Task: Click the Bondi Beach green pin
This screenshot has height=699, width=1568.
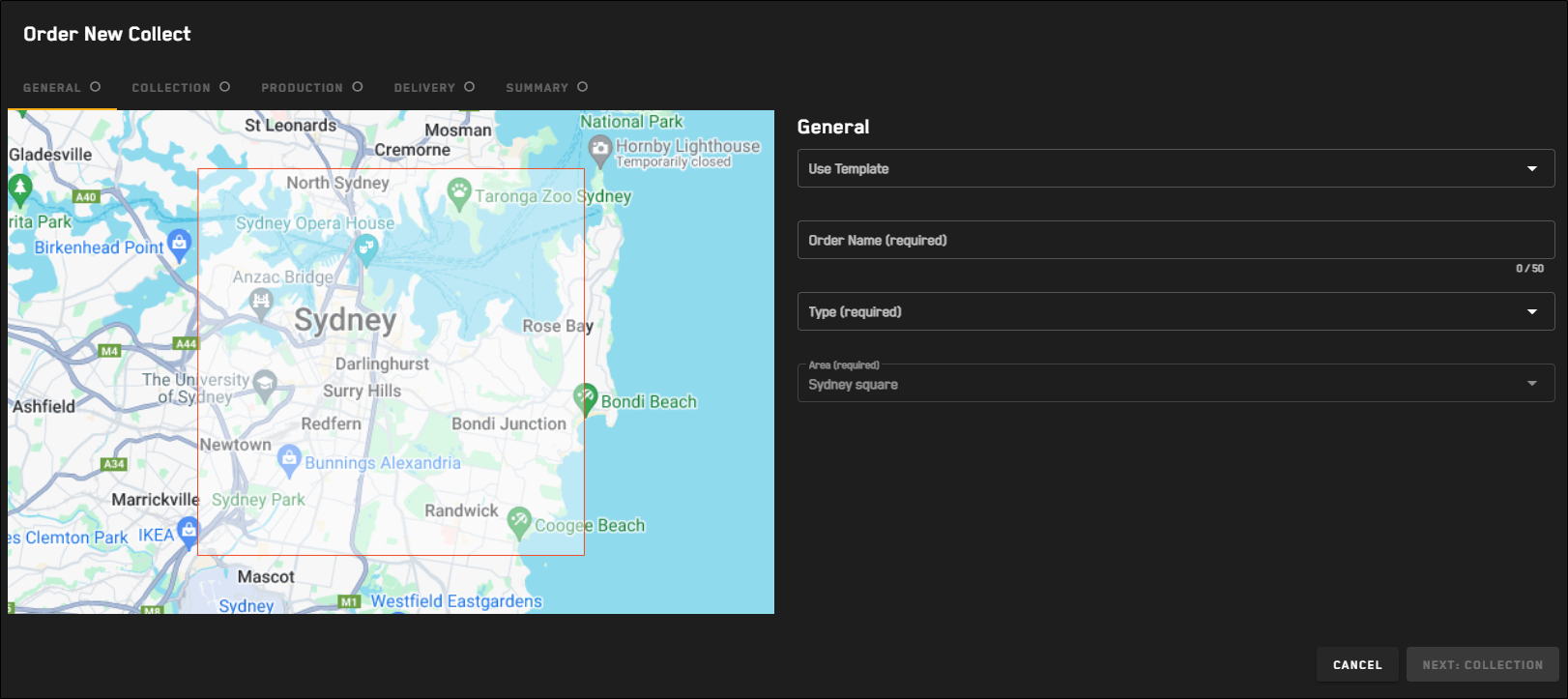Action: tap(585, 396)
